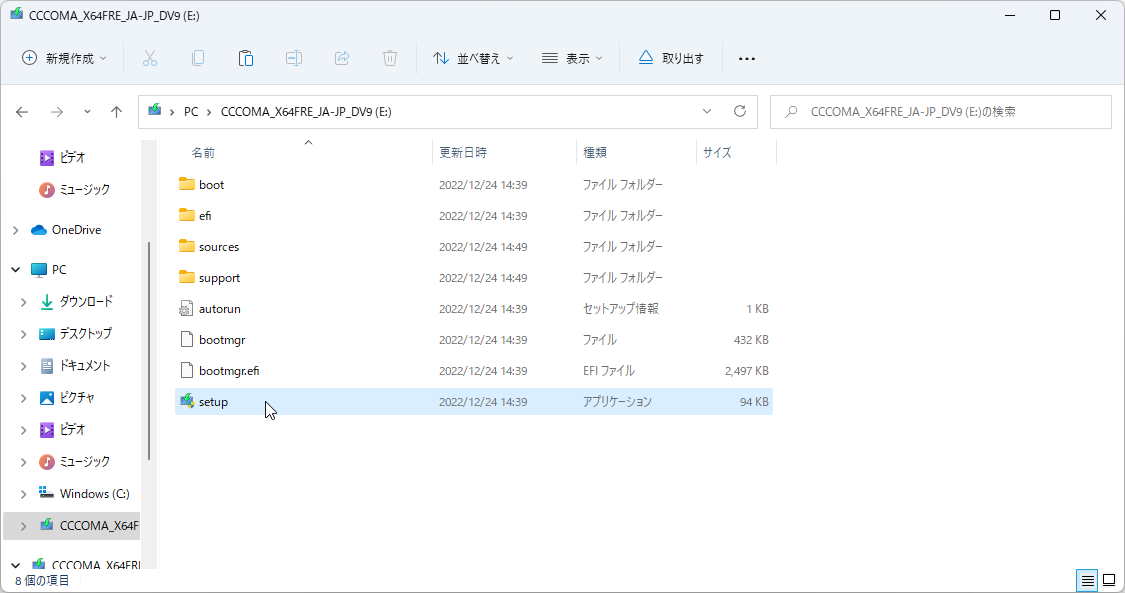Open the 並べ替え sort dropdown
1125x593 pixels.
[474, 58]
